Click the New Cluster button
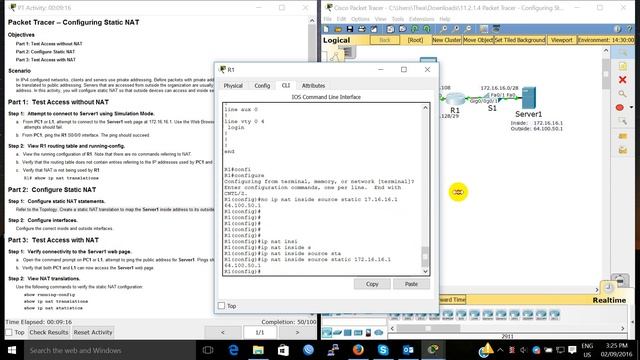The width and height of the screenshot is (640, 360). (x=447, y=40)
